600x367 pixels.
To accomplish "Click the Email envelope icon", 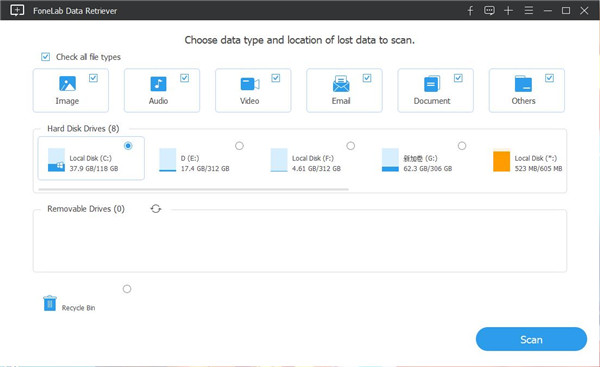I will (341, 83).
